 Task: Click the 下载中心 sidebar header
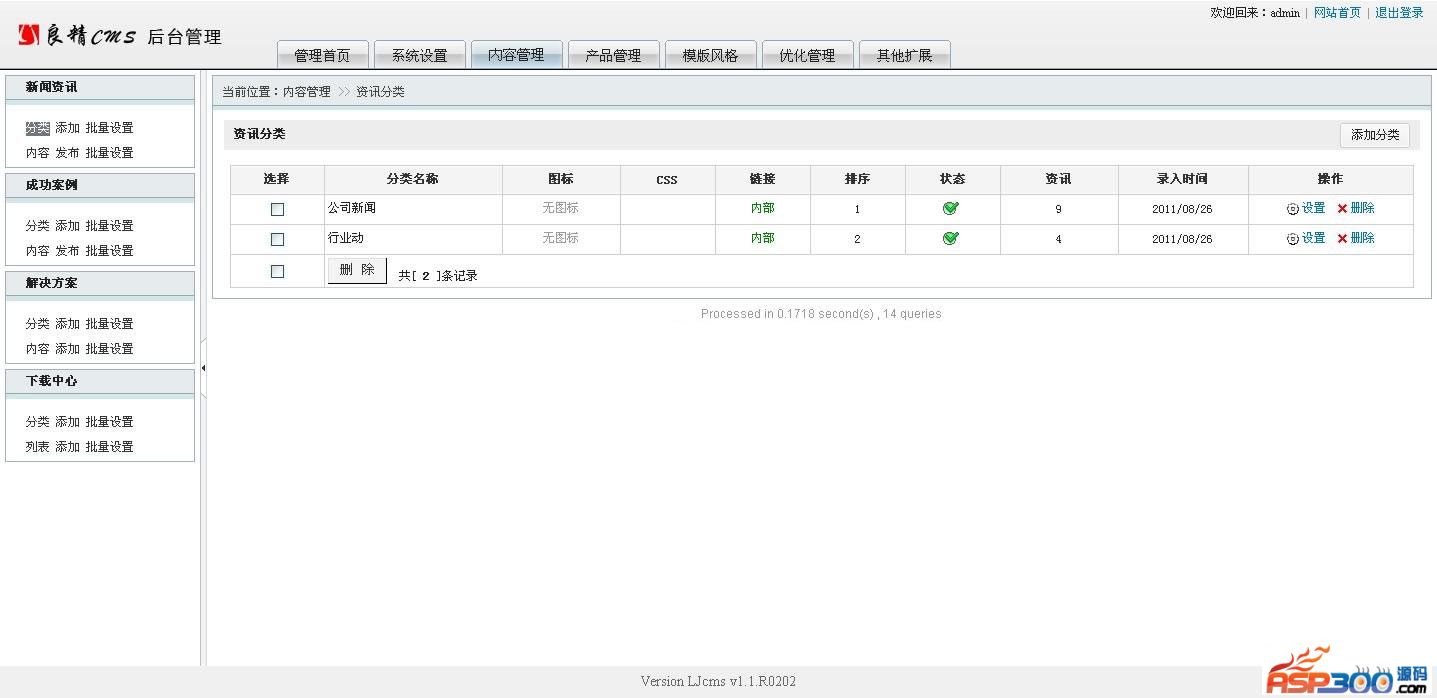(100, 381)
